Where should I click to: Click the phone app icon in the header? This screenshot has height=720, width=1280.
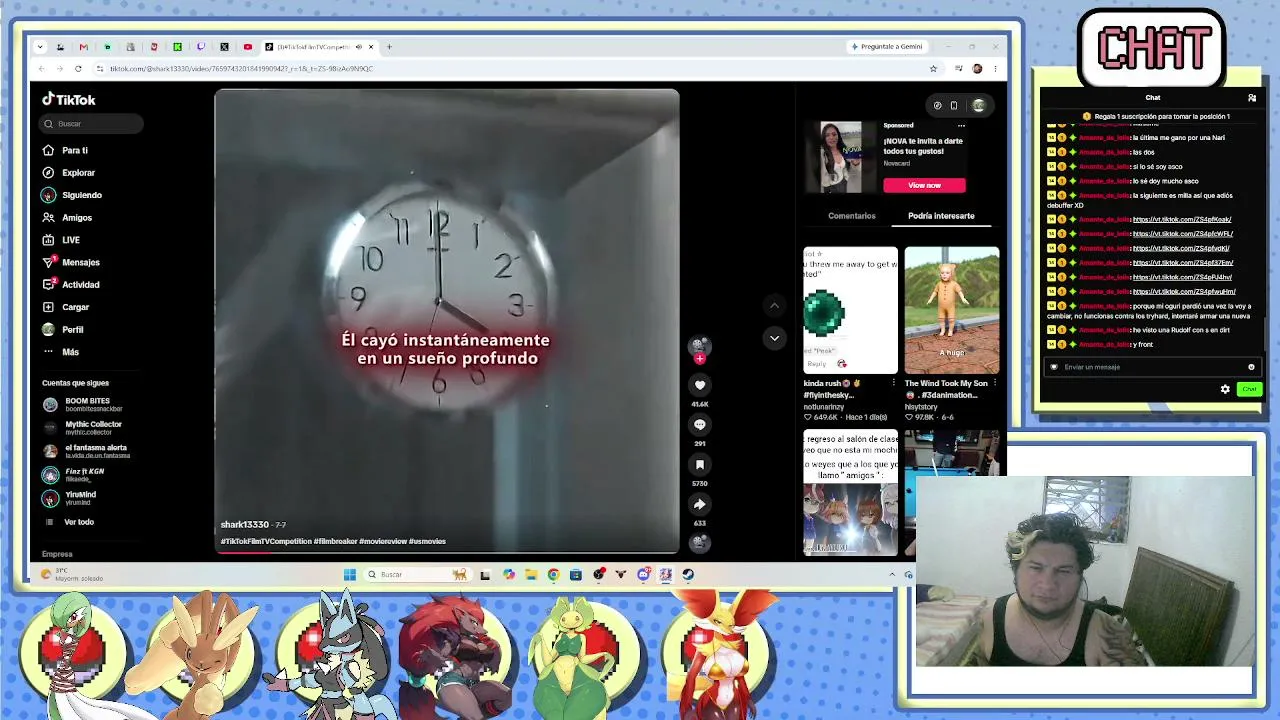tap(954, 105)
